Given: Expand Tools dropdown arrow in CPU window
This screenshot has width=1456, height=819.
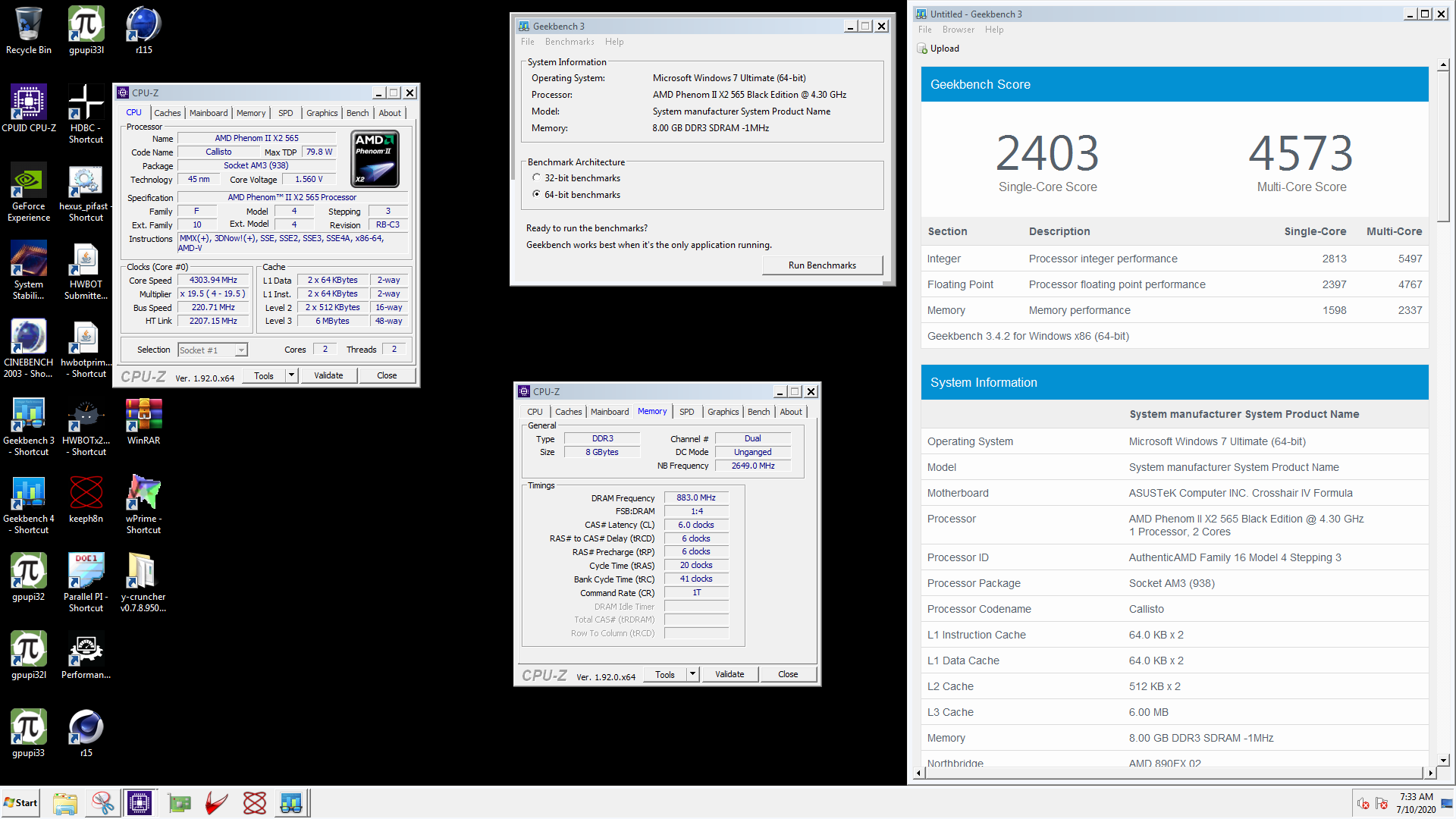Looking at the screenshot, I should (x=290, y=375).
